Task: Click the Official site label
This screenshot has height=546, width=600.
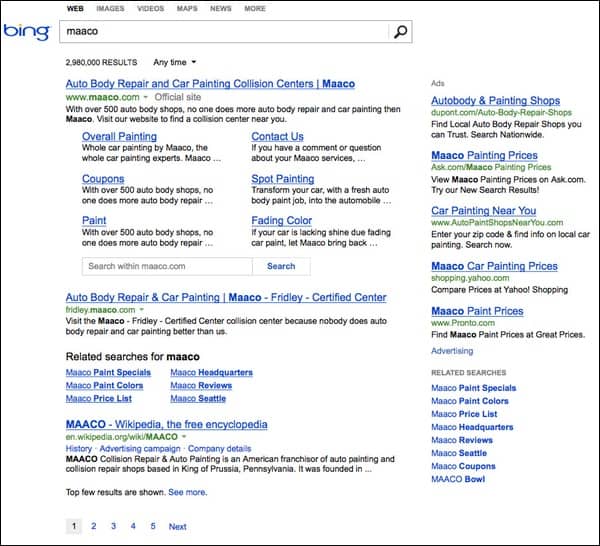Action: [x=178, y=97]
